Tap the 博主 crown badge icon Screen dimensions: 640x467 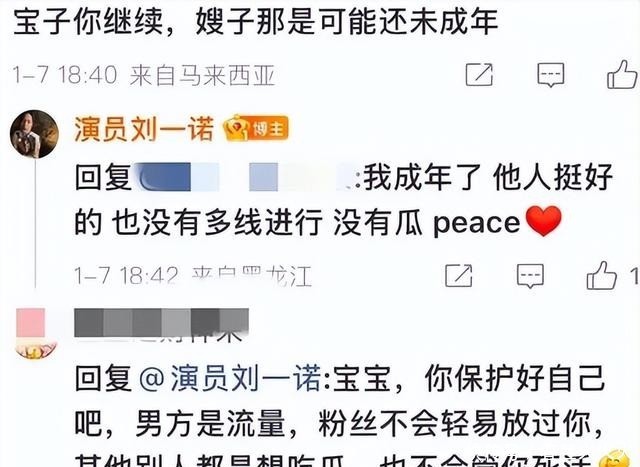[x=256, y=128]
